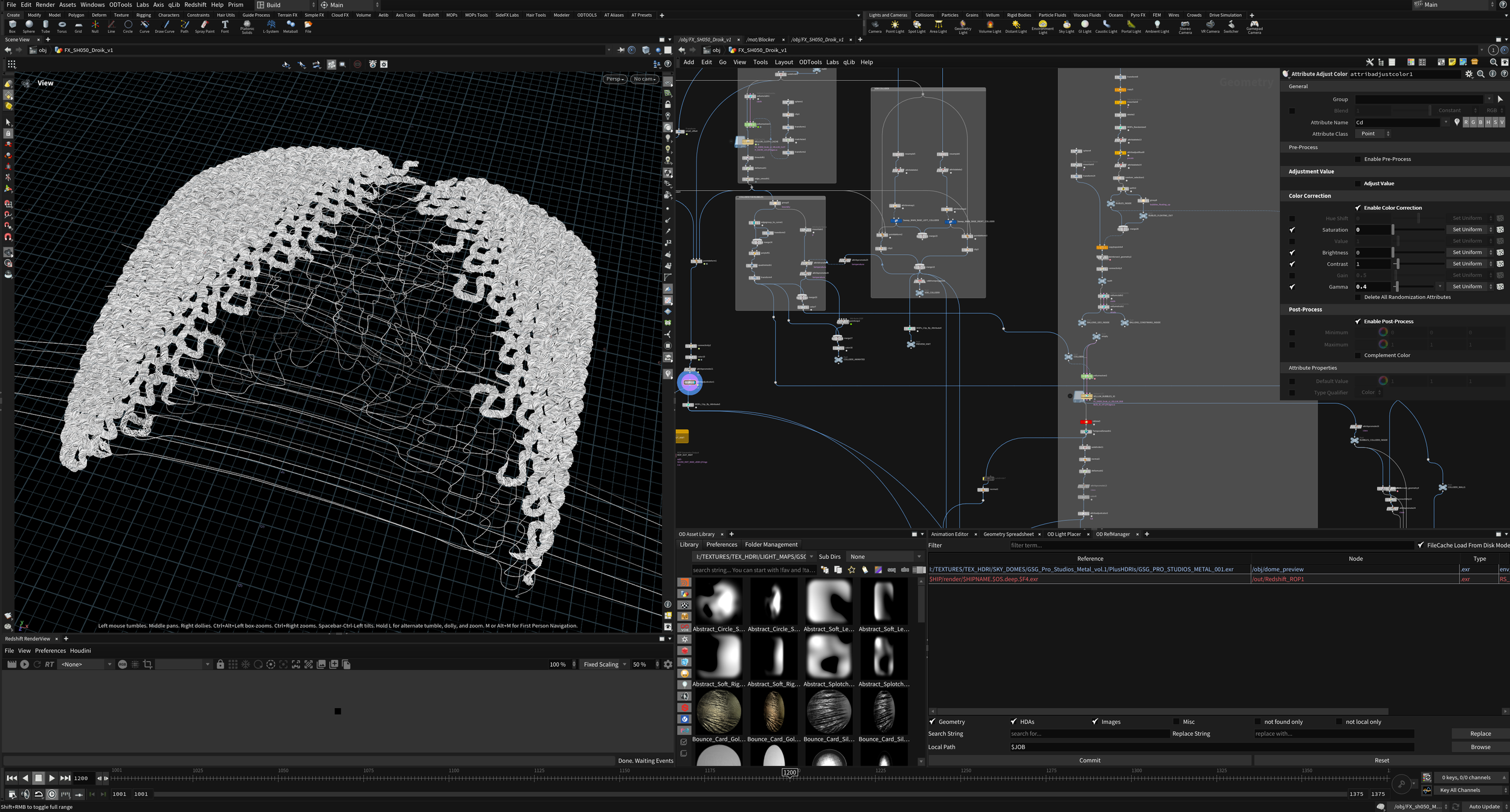
Task: Switch to the Geometry Spreadsheet tab
Action: point(1008,534)
